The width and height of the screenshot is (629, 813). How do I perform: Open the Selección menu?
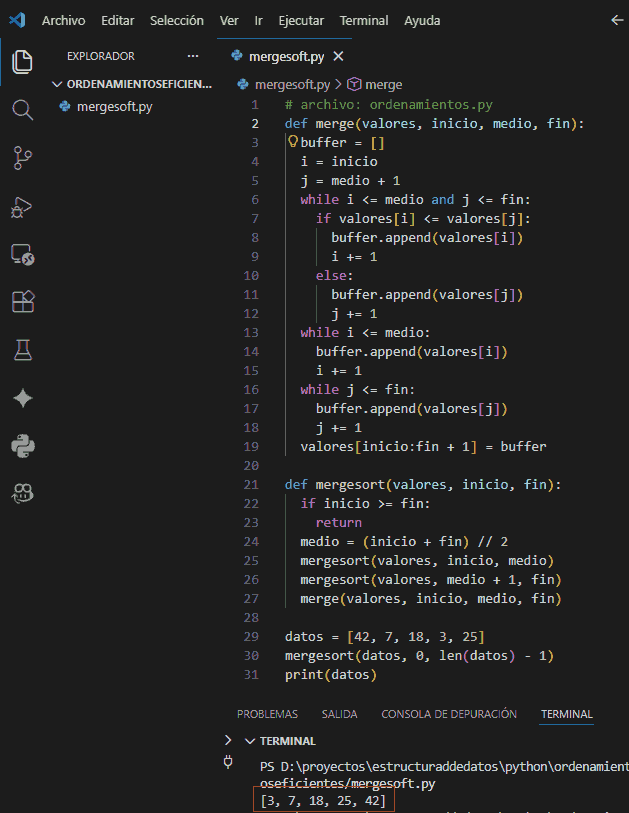coord(176,21)
